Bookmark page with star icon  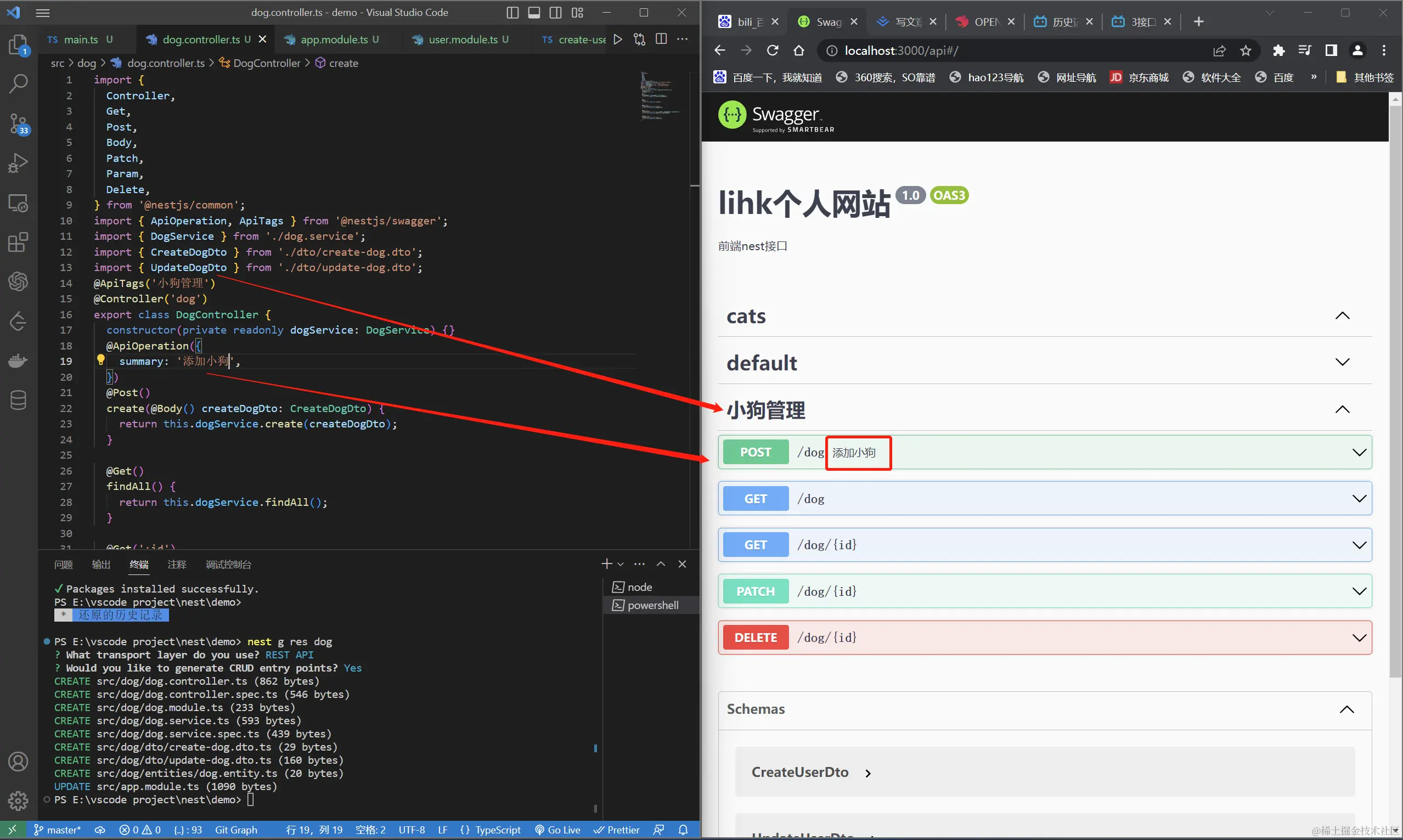(x=1245, y=51)
